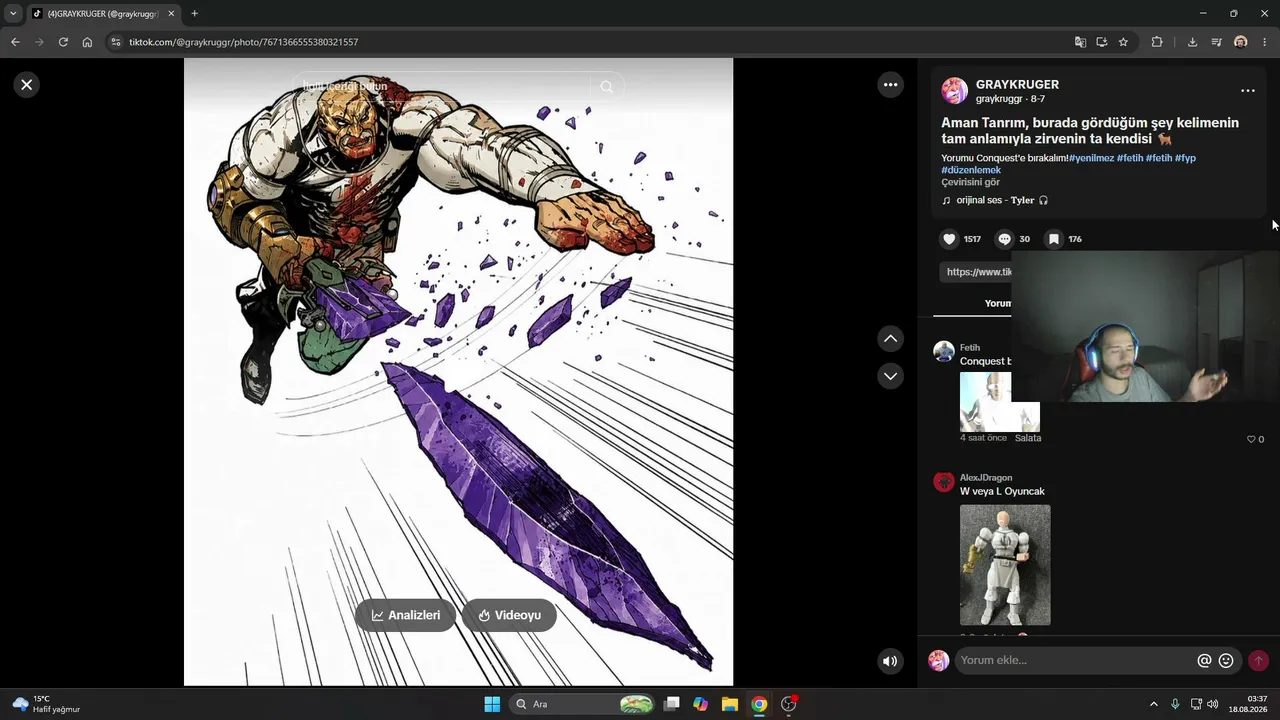The height and width of the screenshot is (720, 1280).
Task: Go to the browser home page
Action: click(87, 42)
